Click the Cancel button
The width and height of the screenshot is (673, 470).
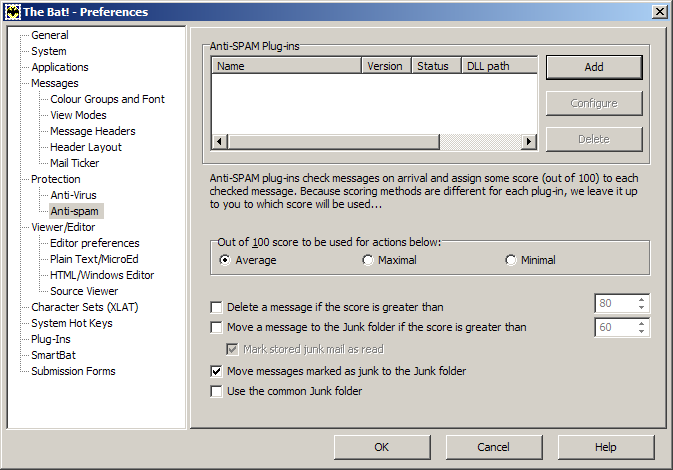pyautogui.click(x=494, y=447)
